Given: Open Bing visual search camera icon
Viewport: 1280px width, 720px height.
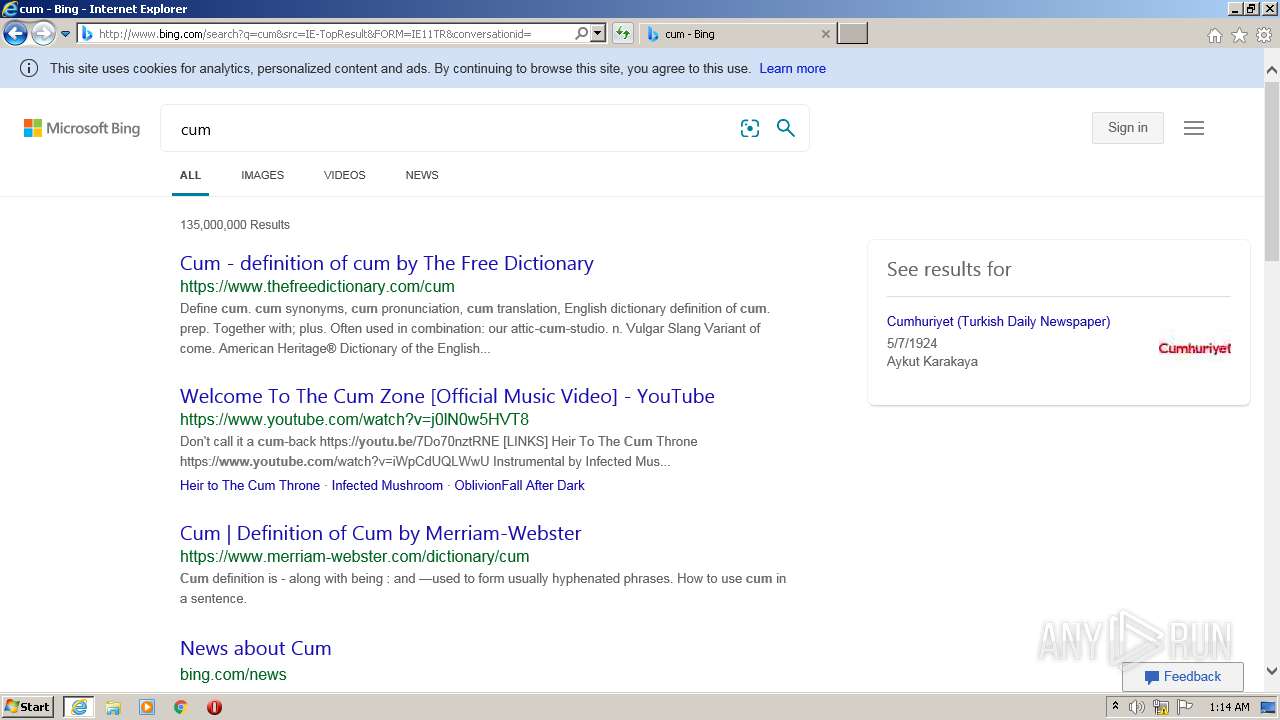Looking at the screenshot, I should (750, 128).
